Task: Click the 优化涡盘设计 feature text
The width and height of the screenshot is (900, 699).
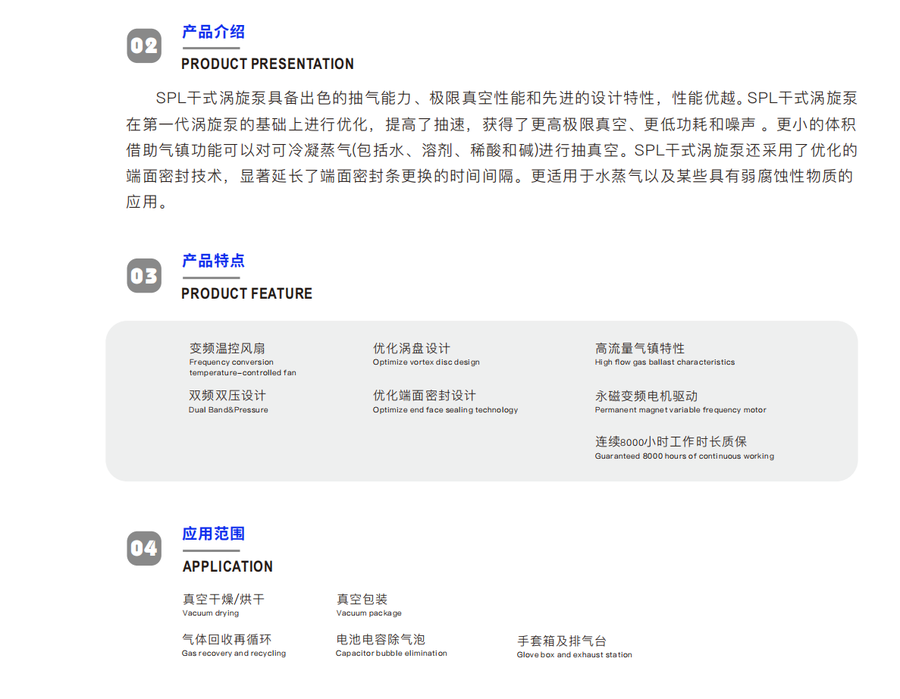Action: click(x=412, y=348)
